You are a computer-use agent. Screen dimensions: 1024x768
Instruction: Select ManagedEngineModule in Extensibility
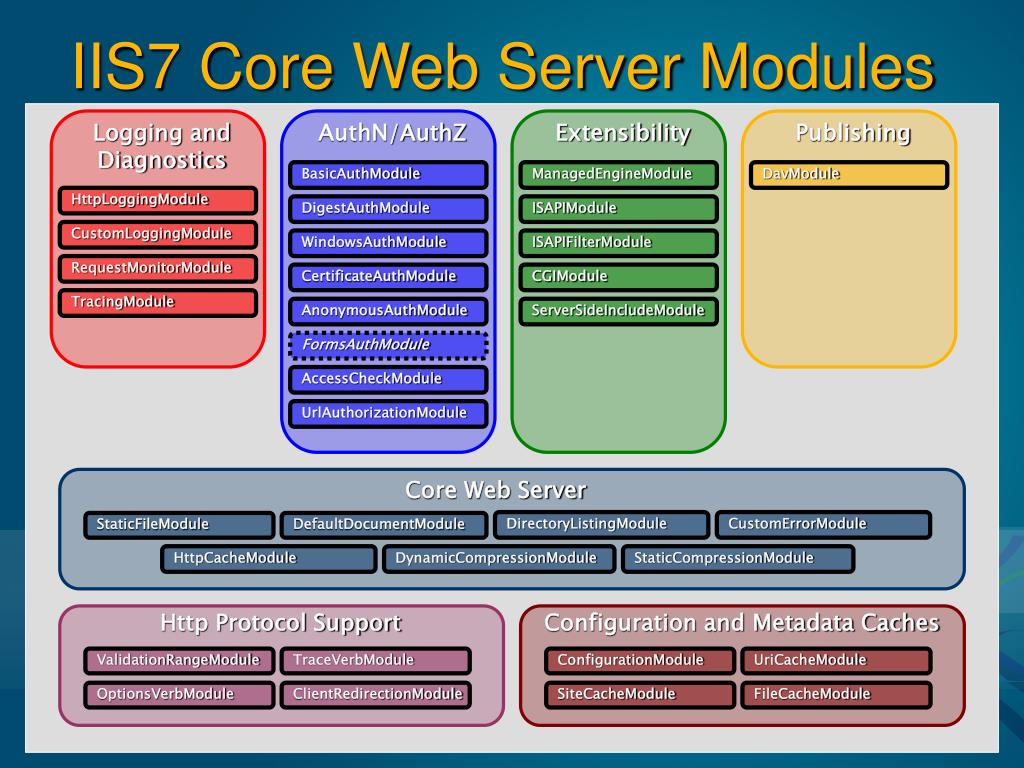click(x=618, y=174)
